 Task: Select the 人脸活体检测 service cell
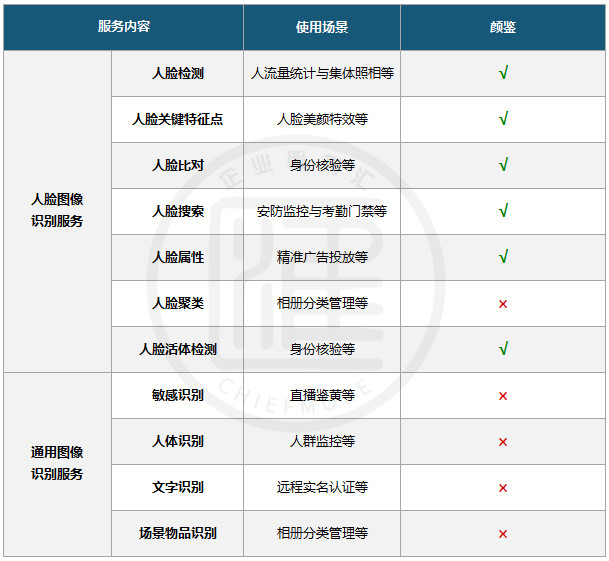click(177, 349)
